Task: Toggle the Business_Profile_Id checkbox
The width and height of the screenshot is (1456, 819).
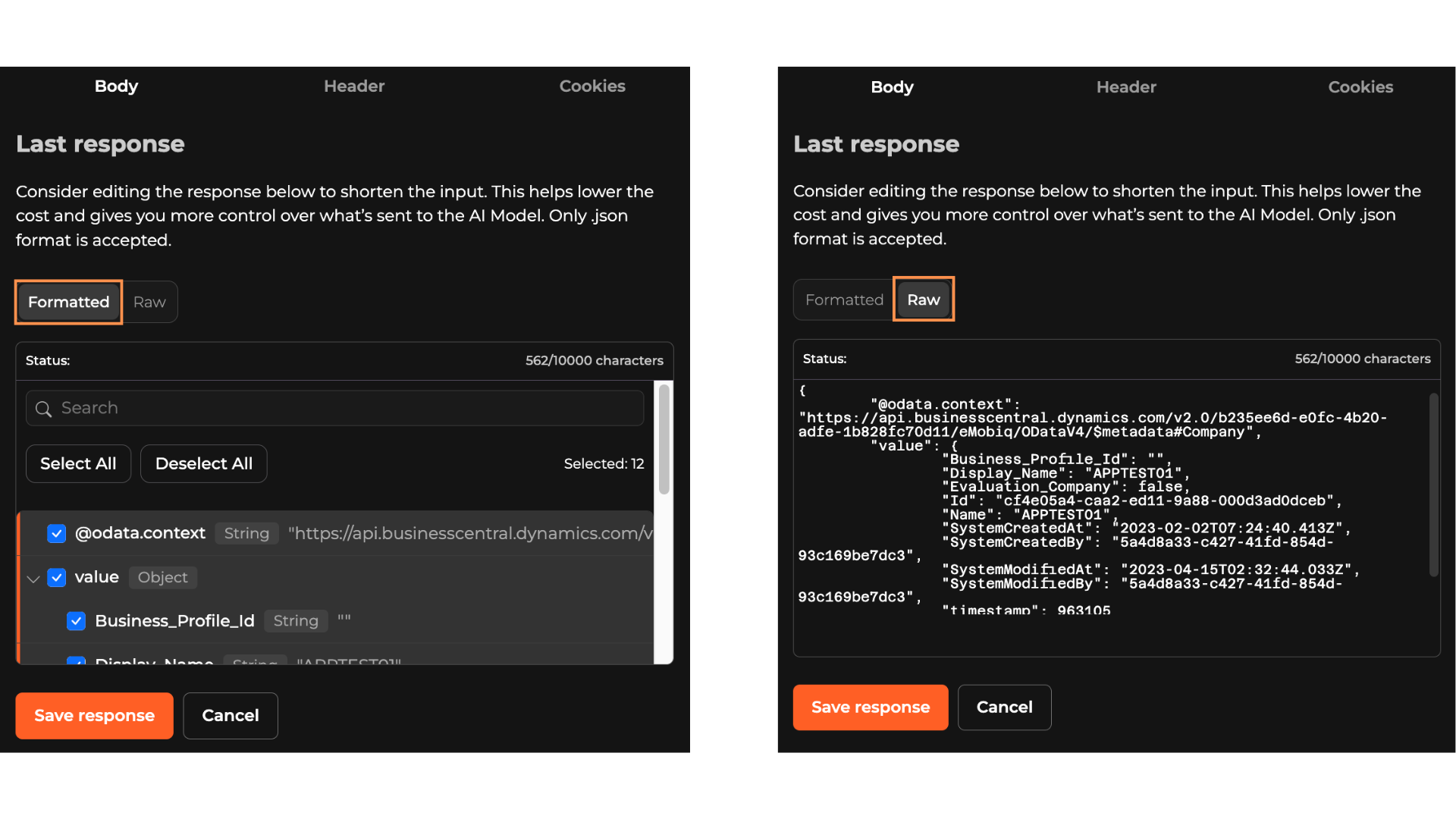Action: tap(76, 621)
